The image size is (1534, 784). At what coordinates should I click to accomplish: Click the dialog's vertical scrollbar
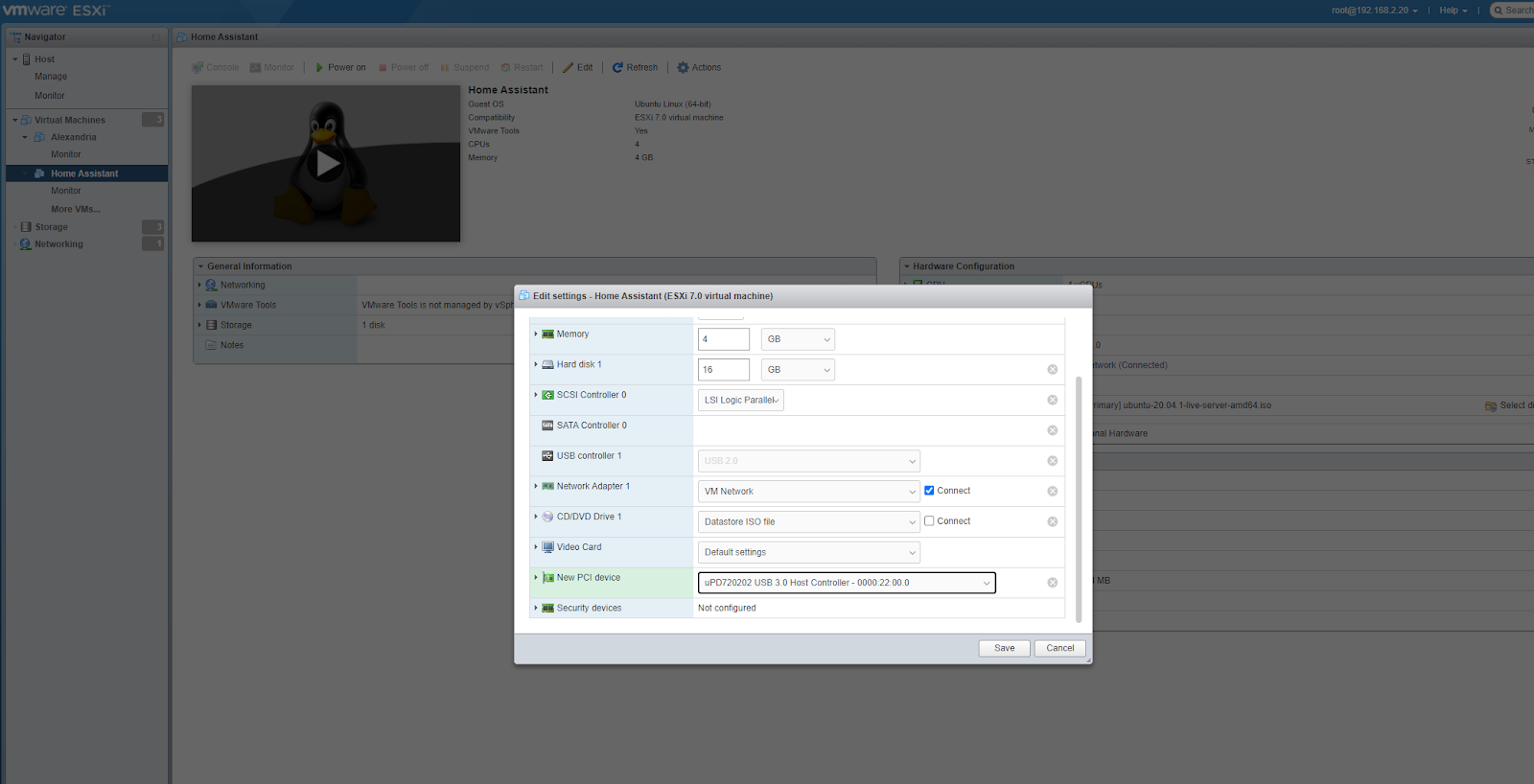pos(1079,498)
